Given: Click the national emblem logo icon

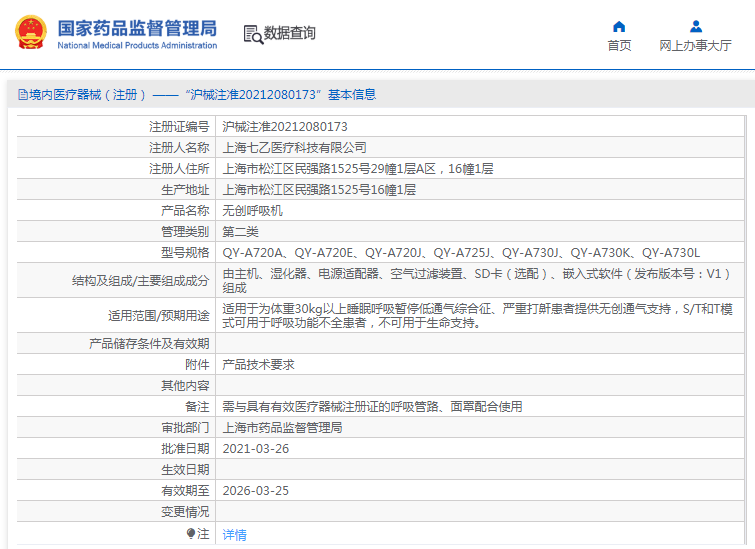Looking at the screenshot, I should tap(31, 33).
